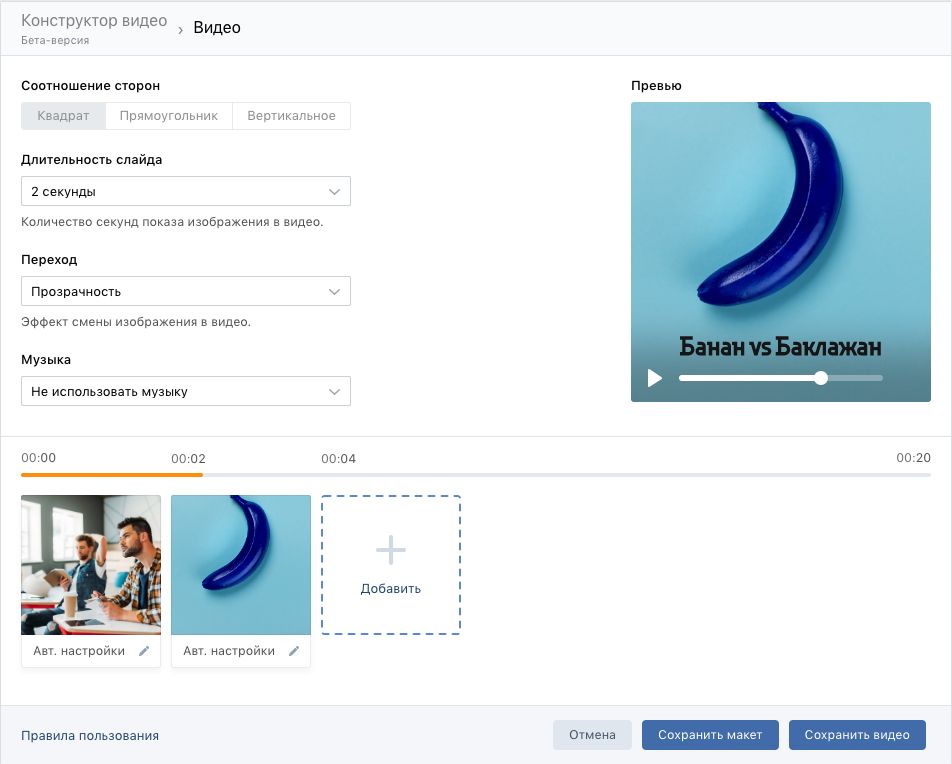Click the preview playback progress slider
Screen dimensions: 952x764
click(x=780, y=378)
